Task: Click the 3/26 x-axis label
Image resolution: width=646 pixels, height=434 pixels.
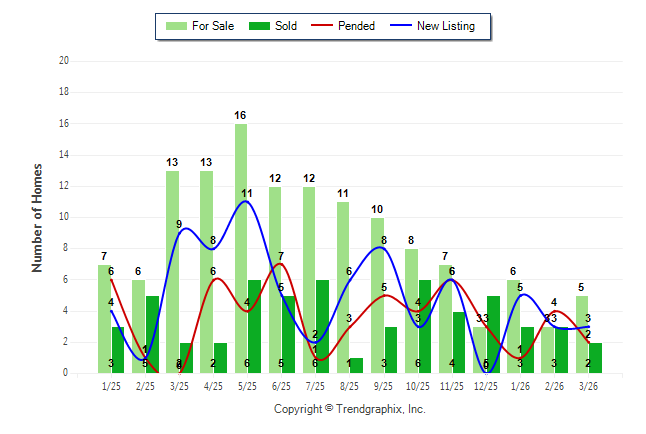Action: coord(588,386)
